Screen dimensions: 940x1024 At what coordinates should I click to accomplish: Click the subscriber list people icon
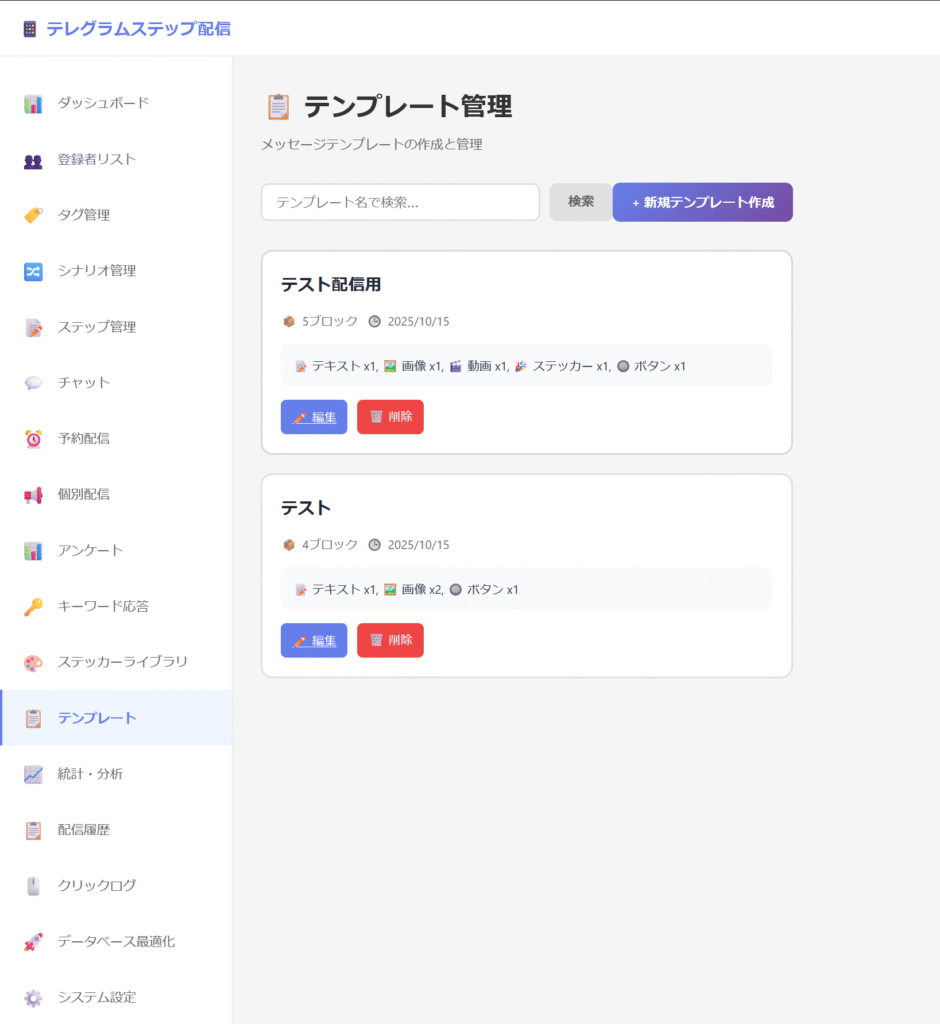(33, 159)
